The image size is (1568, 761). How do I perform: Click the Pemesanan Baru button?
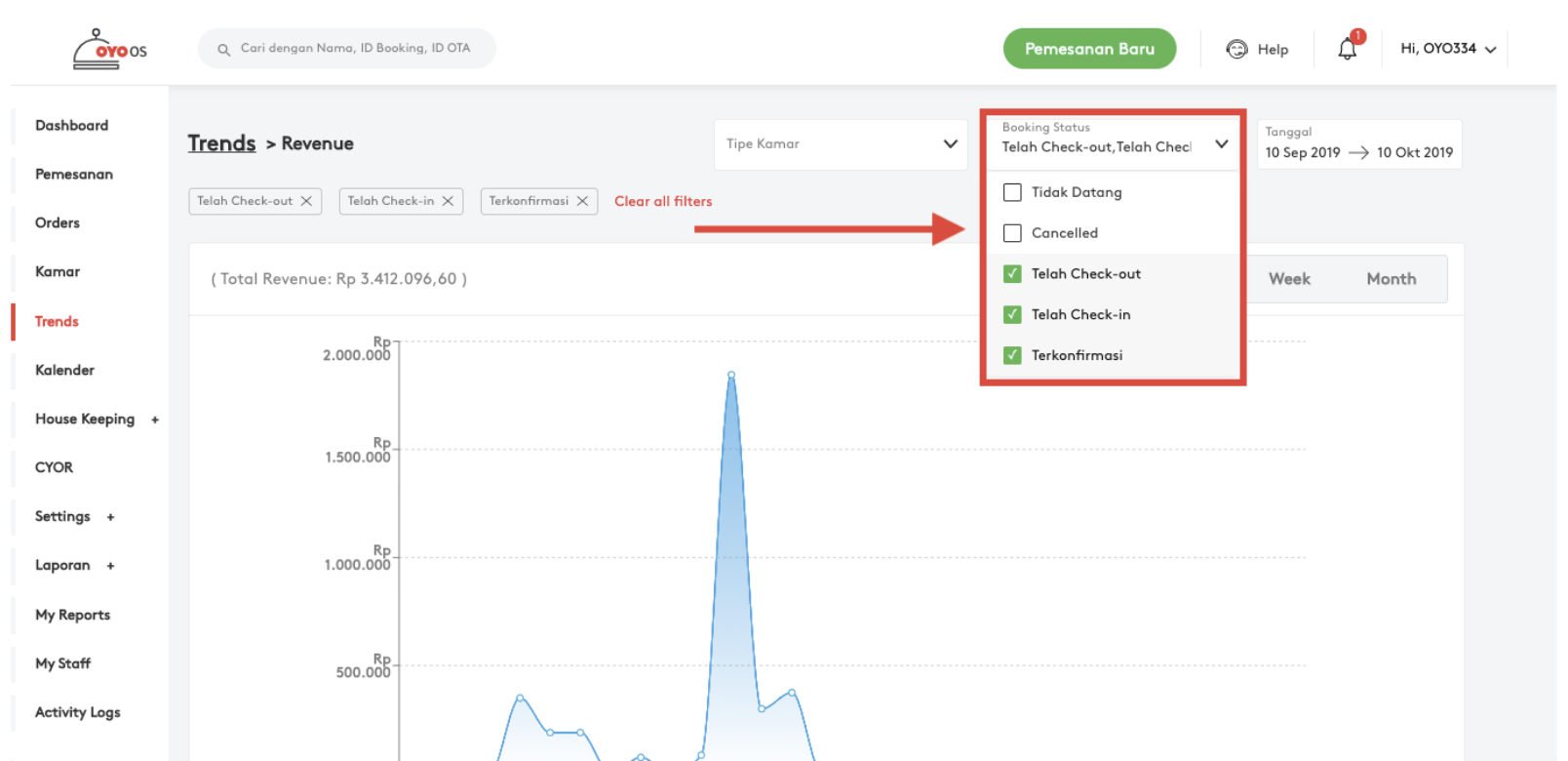[1089, 49]
